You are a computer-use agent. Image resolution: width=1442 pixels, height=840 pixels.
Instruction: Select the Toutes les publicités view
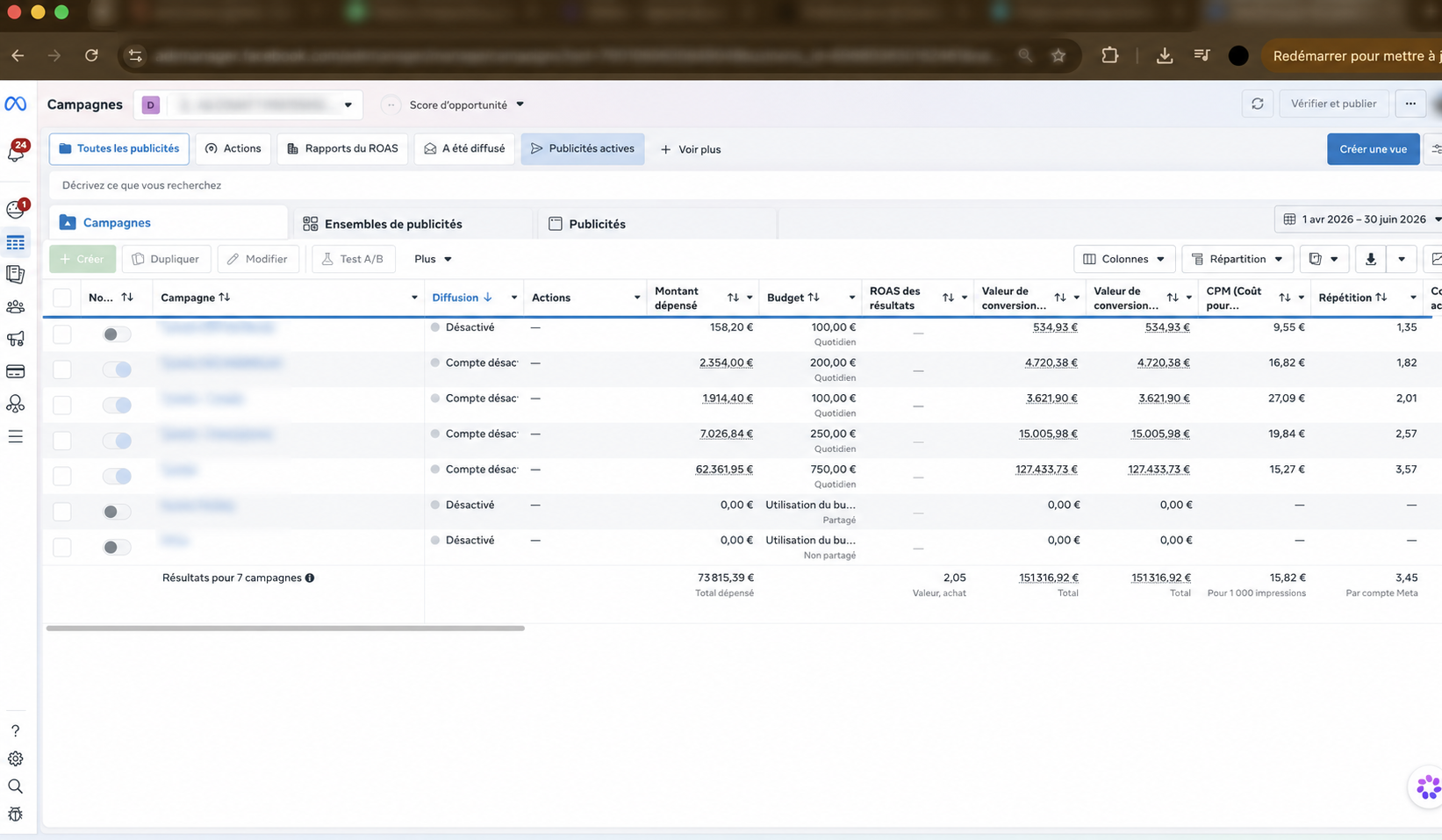point(119,148)
